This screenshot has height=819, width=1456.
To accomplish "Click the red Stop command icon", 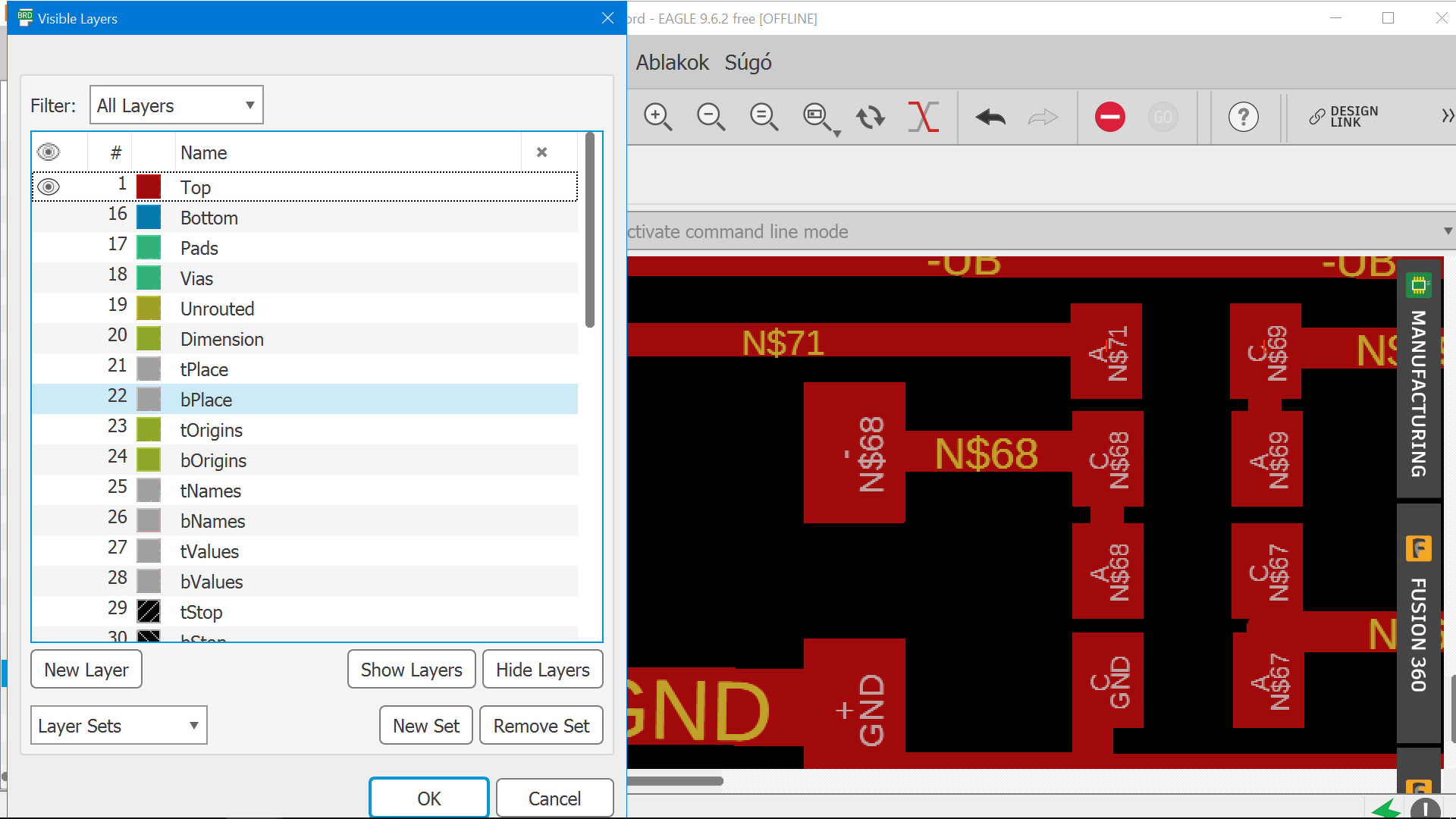I will [1110, 117].
